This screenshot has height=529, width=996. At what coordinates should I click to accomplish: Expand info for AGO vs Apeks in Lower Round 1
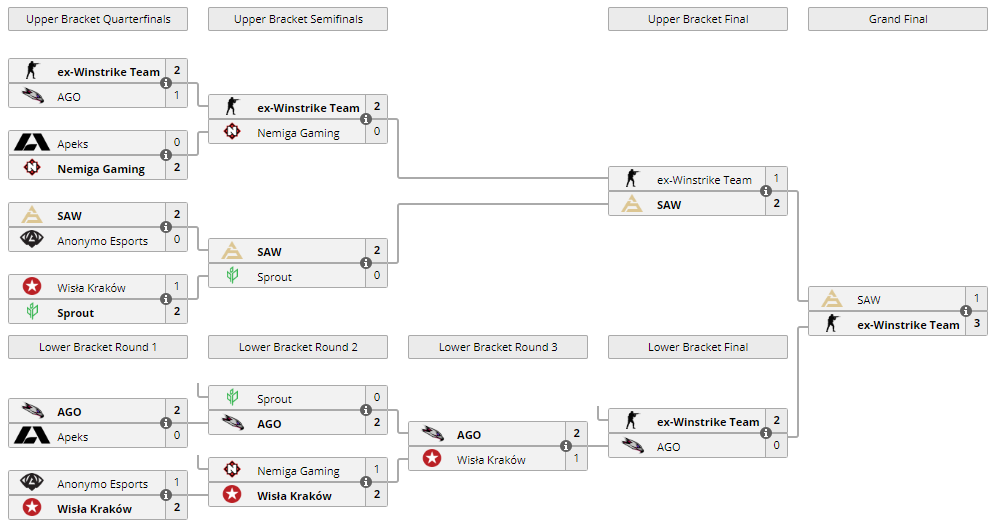pyautogui.click(x=166, y=424)
